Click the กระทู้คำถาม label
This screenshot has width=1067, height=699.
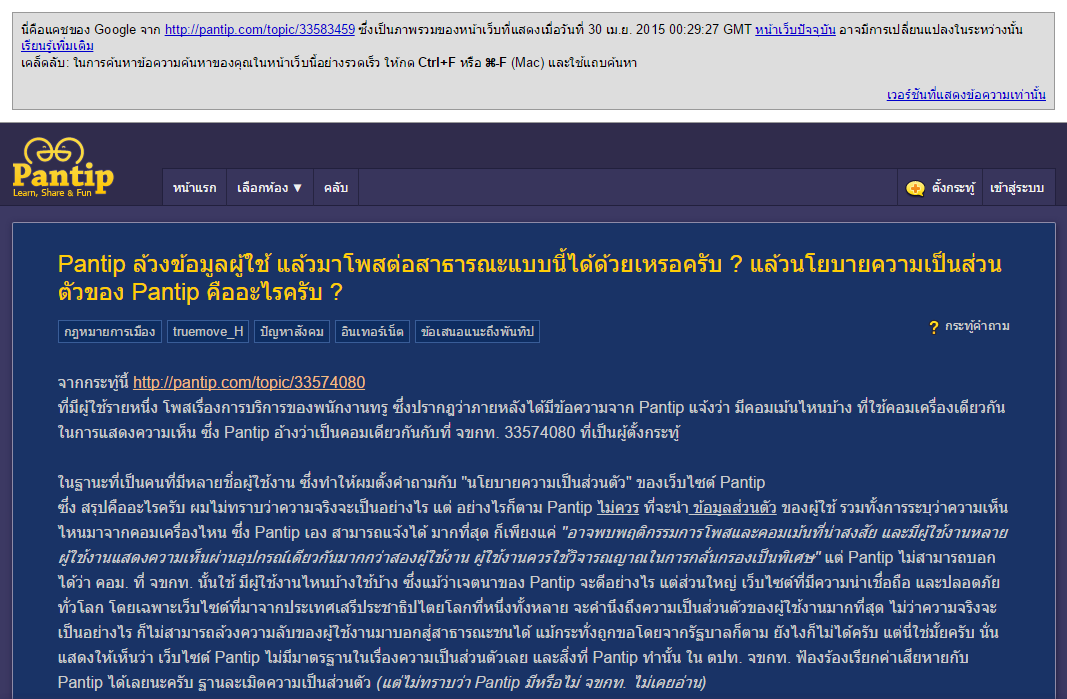click(x=977, y=326)
